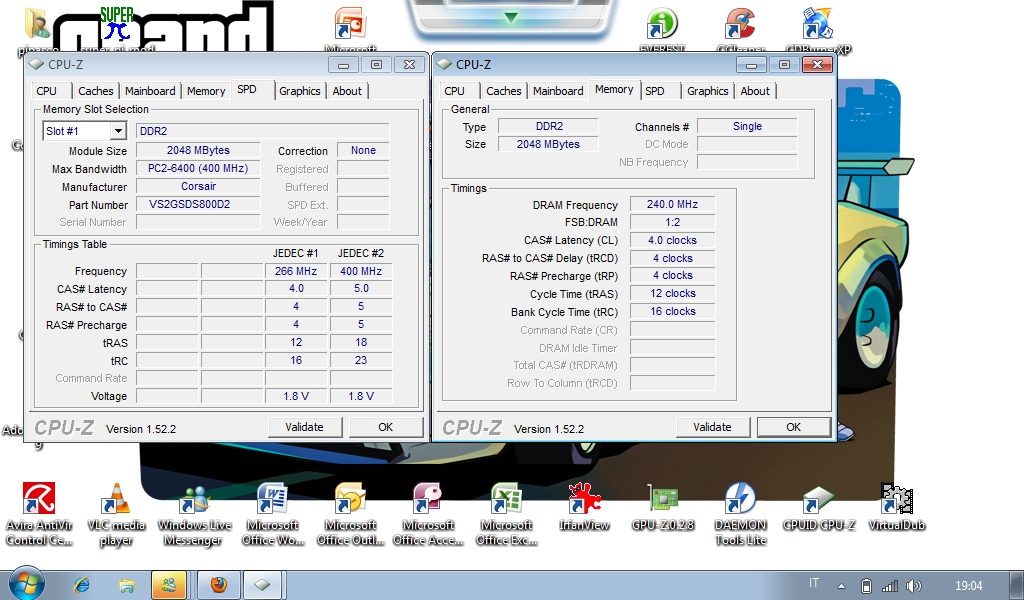
Task: Launch the VirtualDub desktop icon
Action: click(896, 500)
